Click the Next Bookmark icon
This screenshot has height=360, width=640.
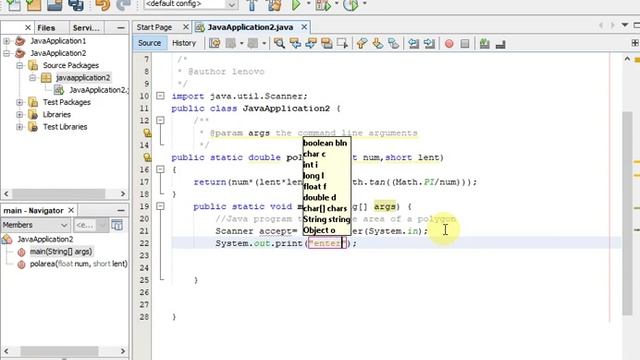tap(378, 43)
